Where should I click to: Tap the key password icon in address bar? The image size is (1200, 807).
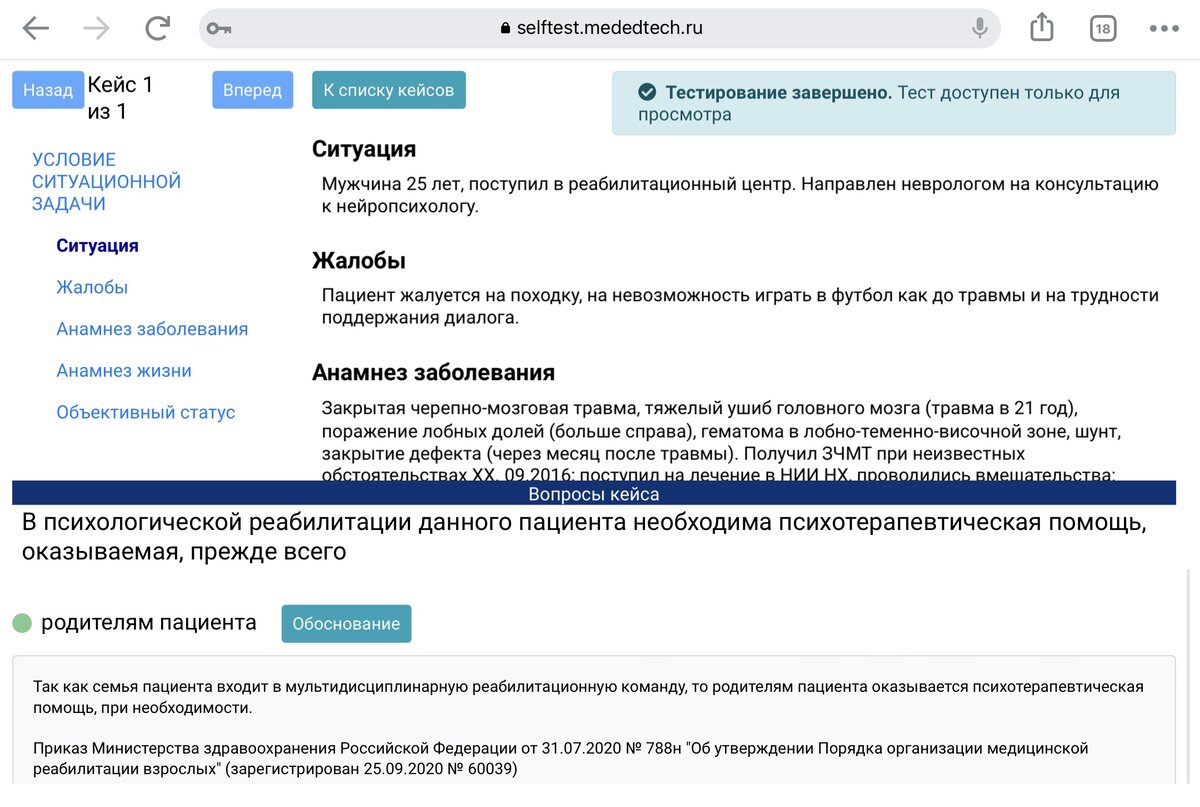[x=219, y=29]
